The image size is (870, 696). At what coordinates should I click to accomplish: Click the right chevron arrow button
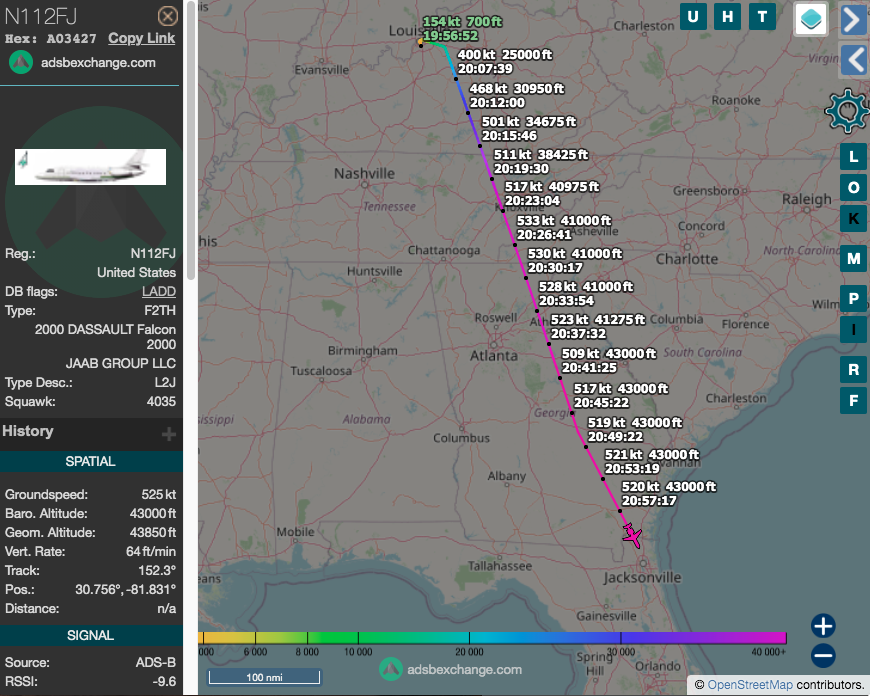coord(853,20)
